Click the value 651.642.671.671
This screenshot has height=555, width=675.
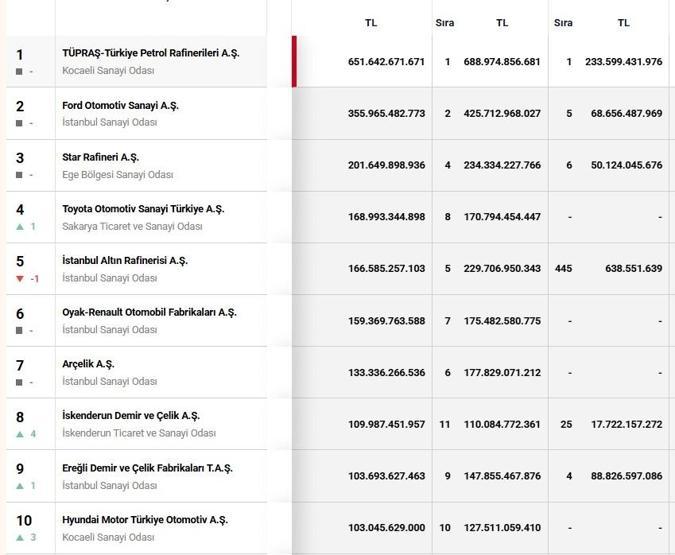tap(386, 62)
